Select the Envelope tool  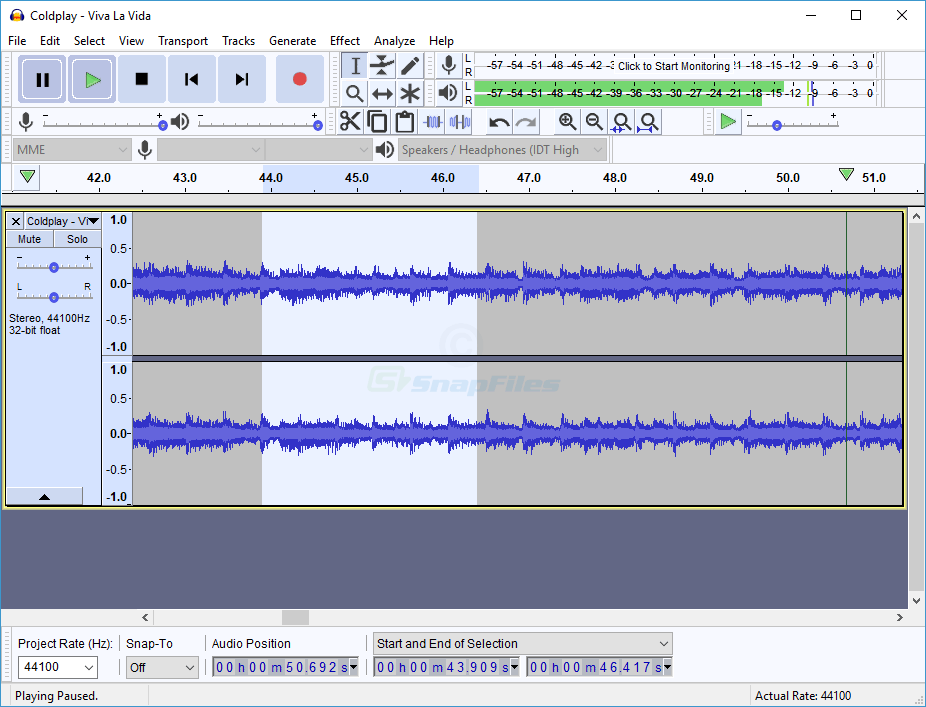[382, 65]
